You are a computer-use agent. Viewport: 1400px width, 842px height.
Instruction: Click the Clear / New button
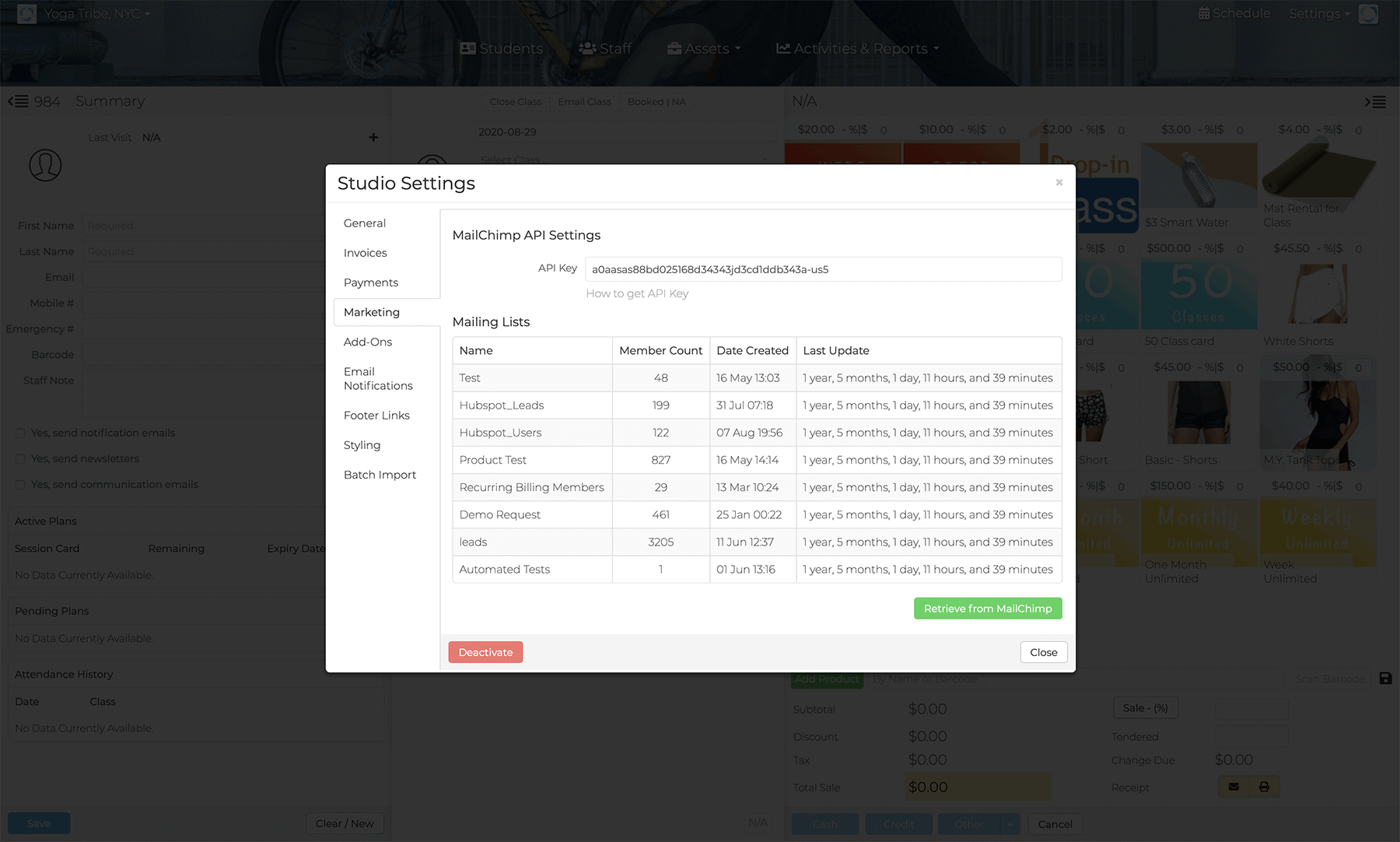pyautogui.click(x=345, y=823)
